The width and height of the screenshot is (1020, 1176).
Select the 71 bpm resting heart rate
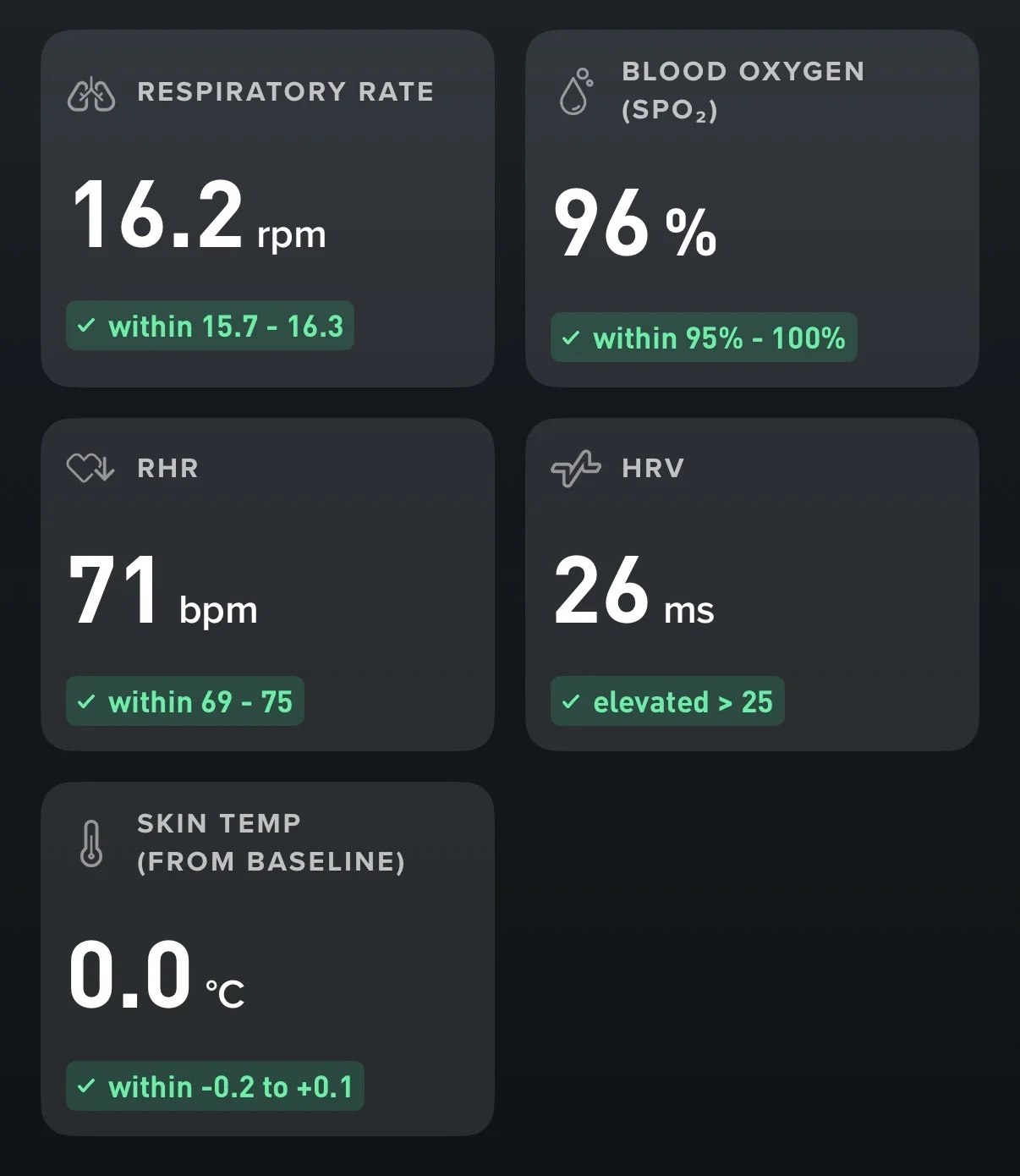[x=163, y=591]
